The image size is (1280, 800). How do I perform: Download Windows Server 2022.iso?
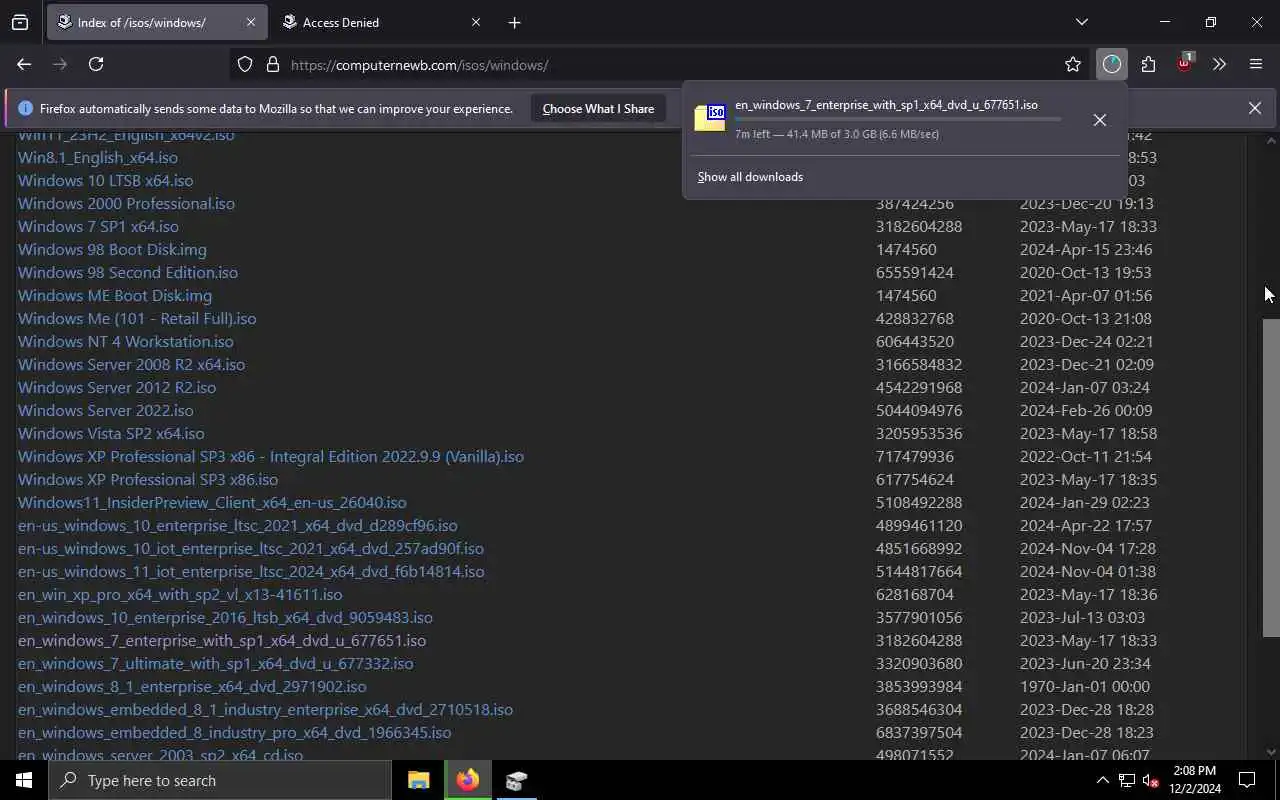point(106,410)
